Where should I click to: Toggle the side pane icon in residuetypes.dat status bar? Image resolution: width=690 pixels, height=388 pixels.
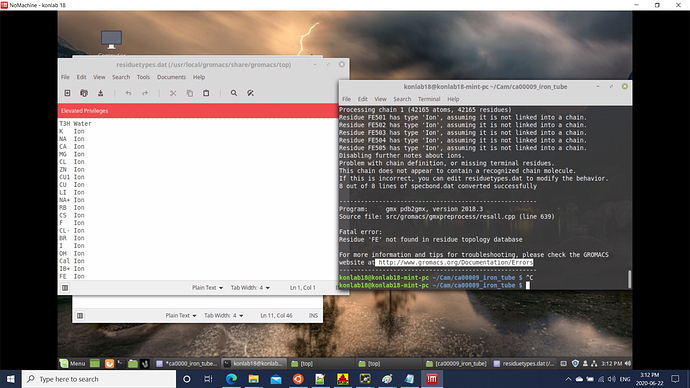pos(65,288)
